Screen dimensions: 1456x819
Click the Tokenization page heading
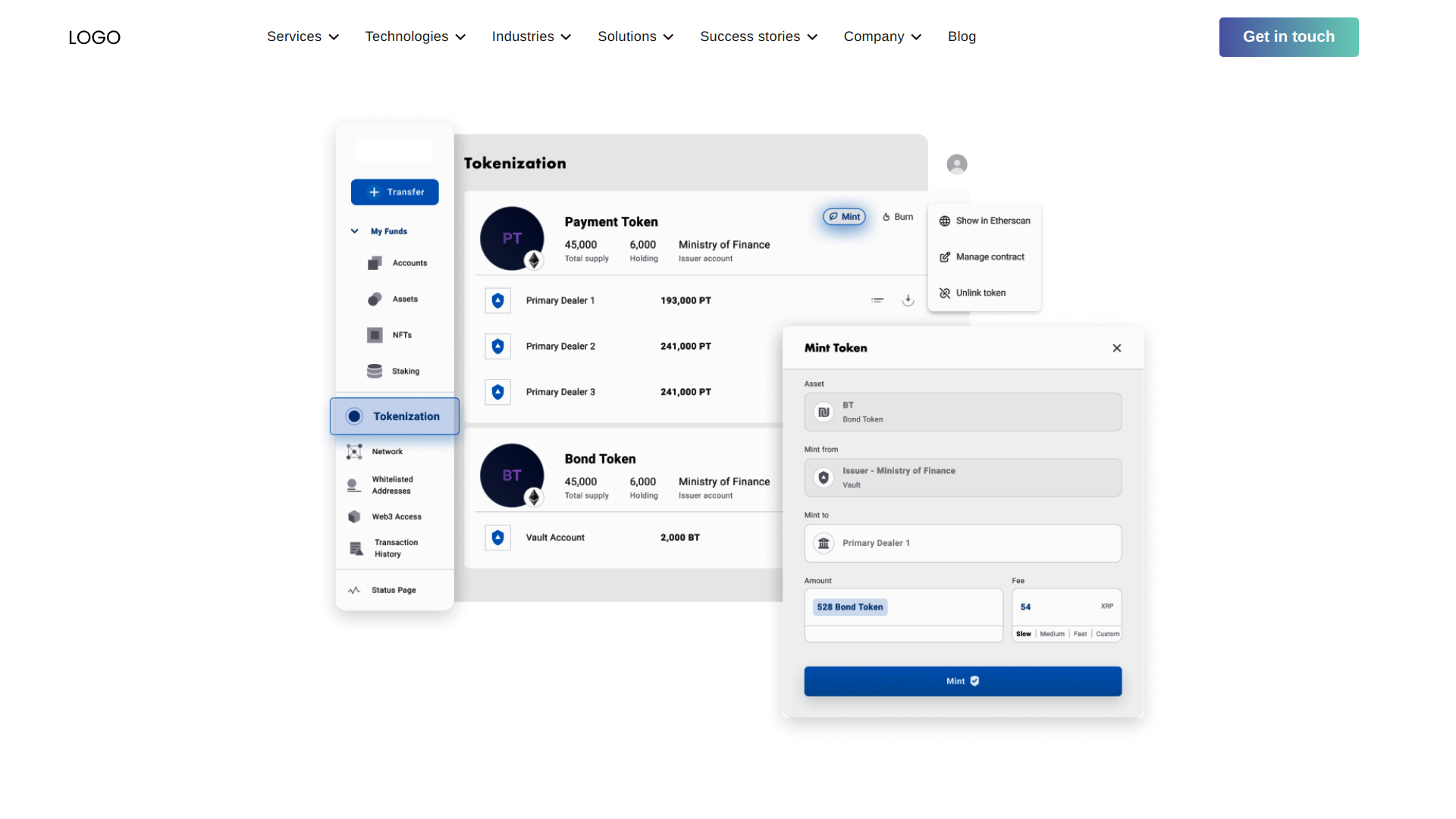point(515,163)
